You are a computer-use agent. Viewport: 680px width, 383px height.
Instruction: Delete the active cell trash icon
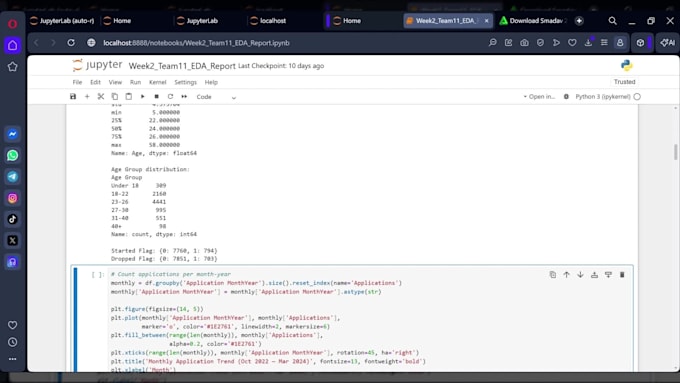622,275
